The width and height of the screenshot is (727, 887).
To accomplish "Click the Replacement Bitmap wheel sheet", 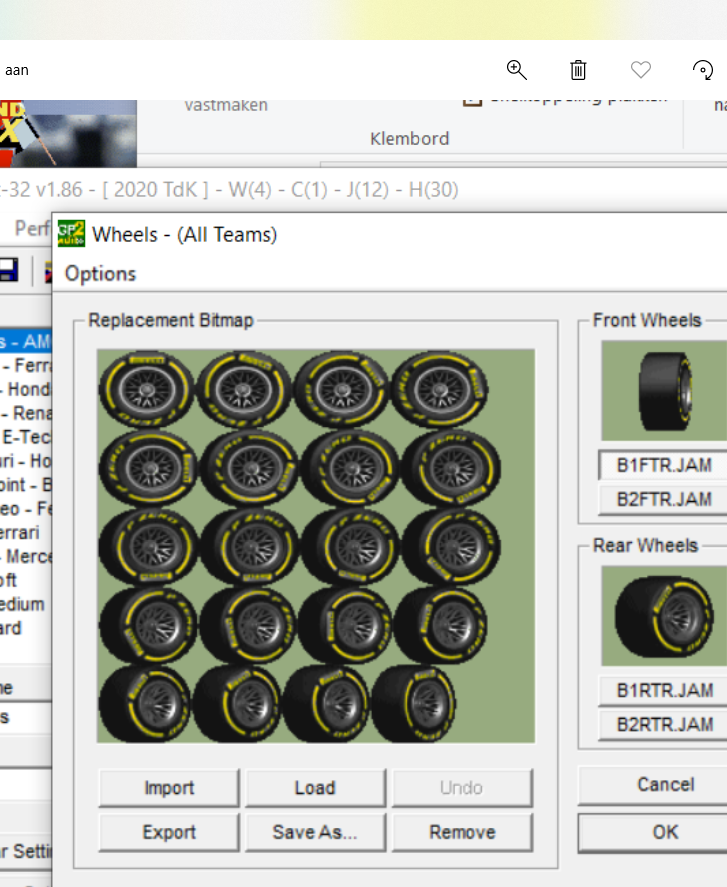I will (315, 545).
